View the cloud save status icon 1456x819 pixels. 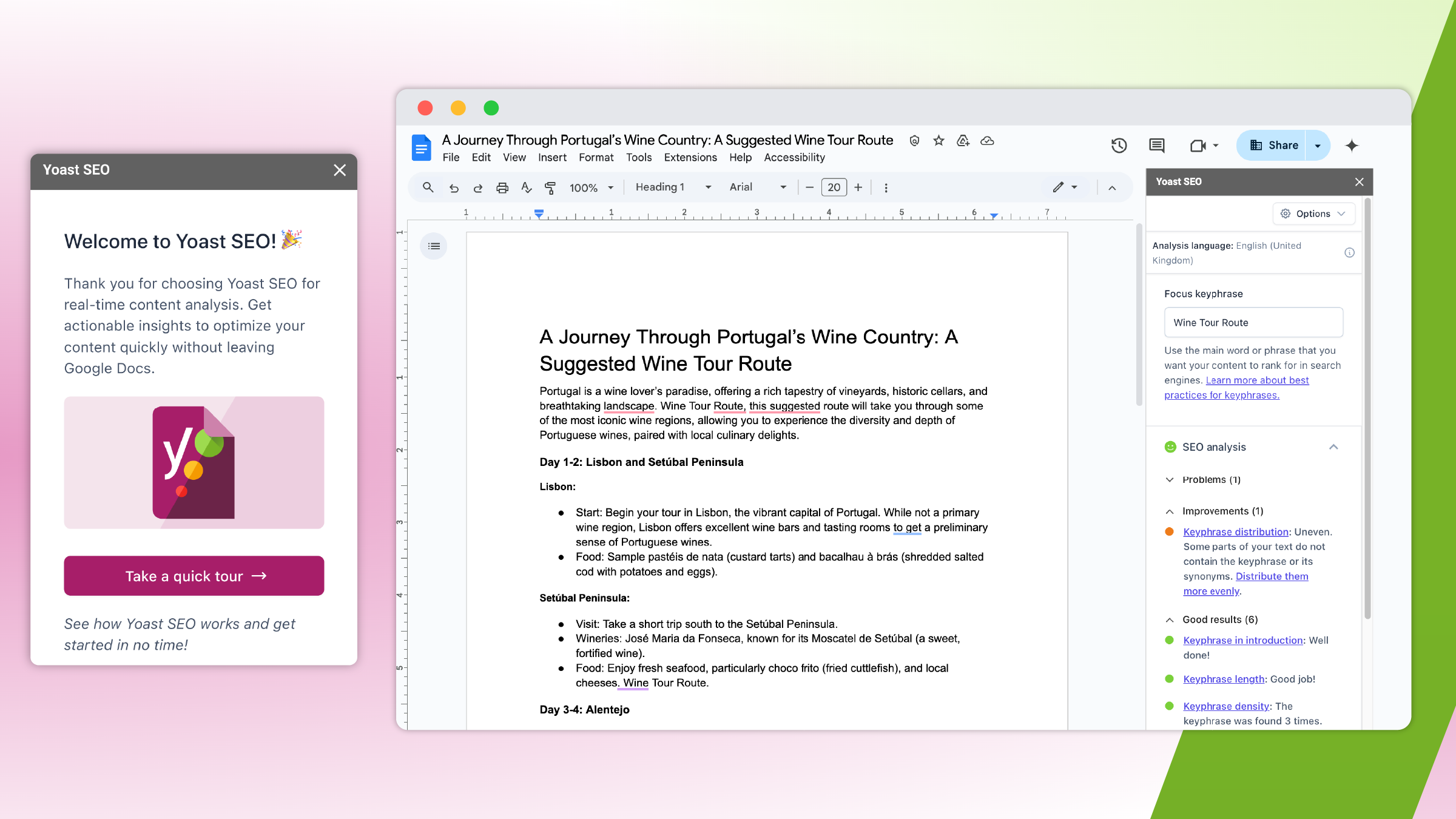(987, 141)
